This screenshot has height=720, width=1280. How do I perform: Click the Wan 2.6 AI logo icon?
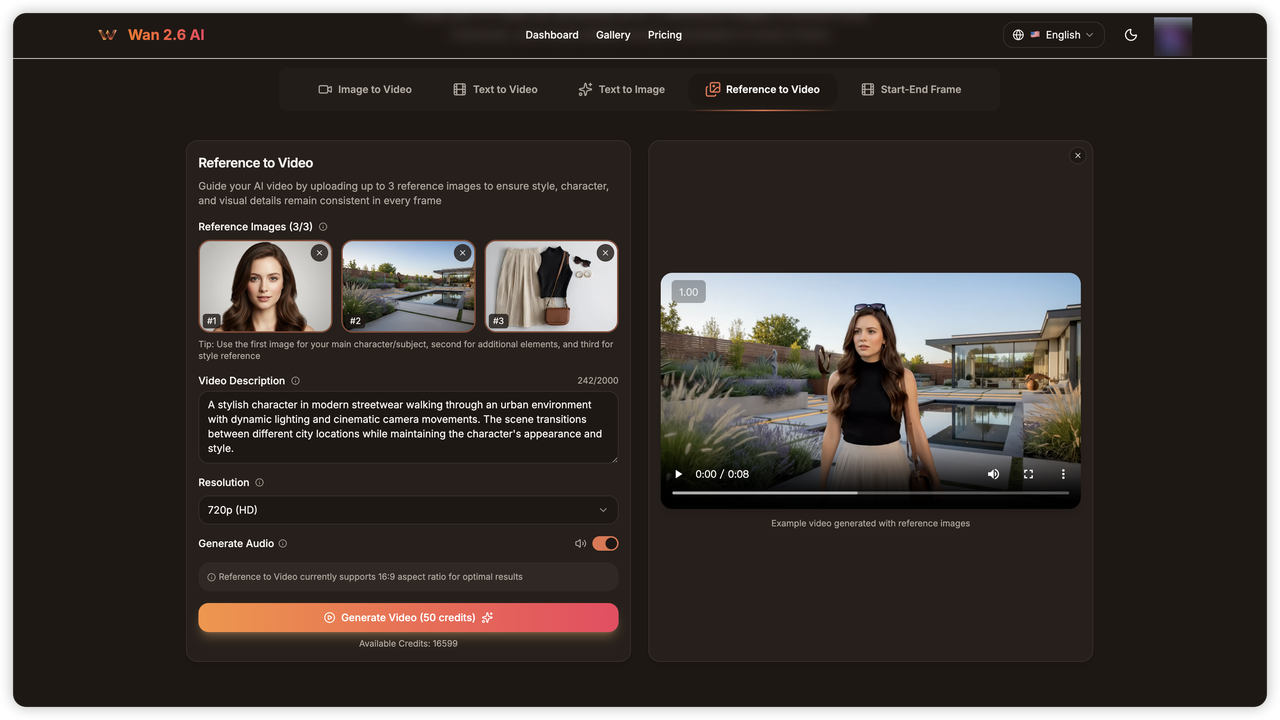pyautogui.click(x=107, y=35)
